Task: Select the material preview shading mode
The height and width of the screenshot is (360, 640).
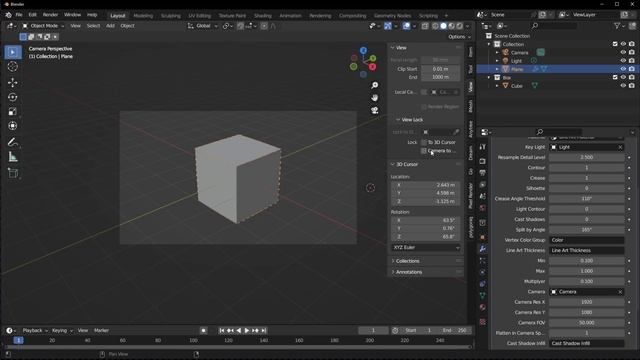Action: (451, 26)
